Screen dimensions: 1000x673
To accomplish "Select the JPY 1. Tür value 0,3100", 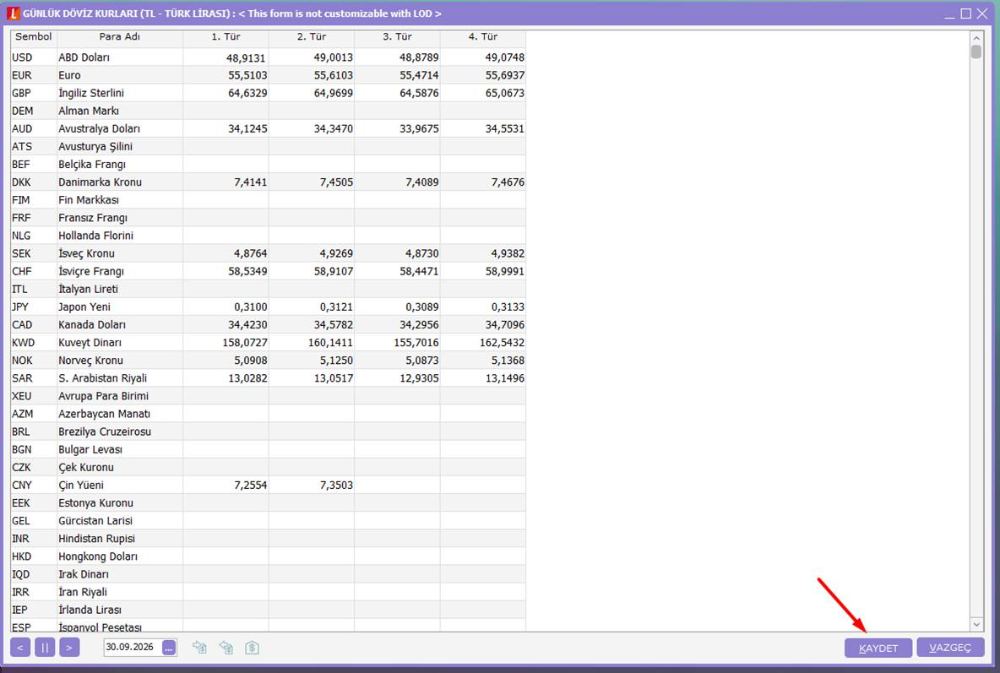I will tap(251, 307).
